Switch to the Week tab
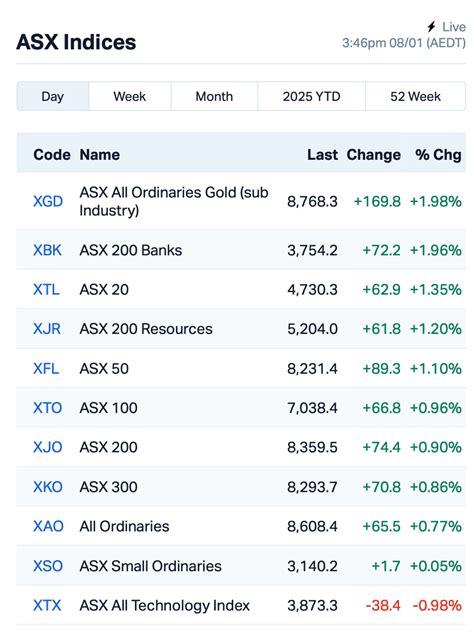This screenshot has height=636, width=474. (130, 96)
